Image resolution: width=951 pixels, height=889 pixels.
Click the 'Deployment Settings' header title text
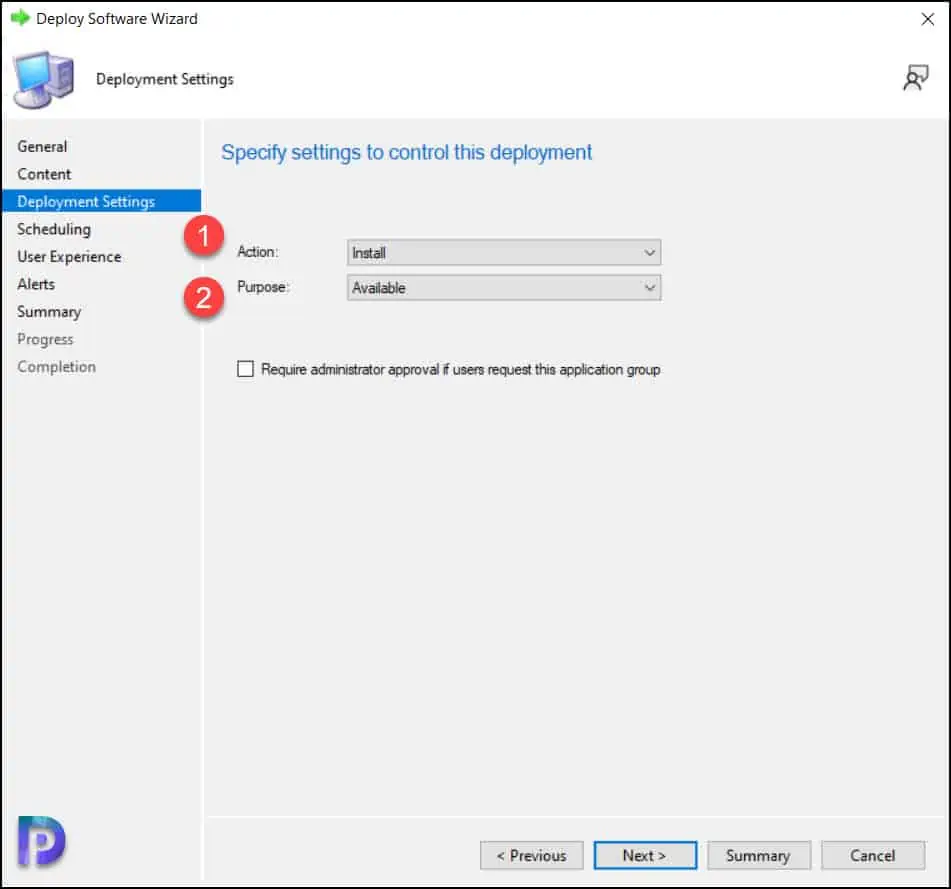(x=164, y=79)
